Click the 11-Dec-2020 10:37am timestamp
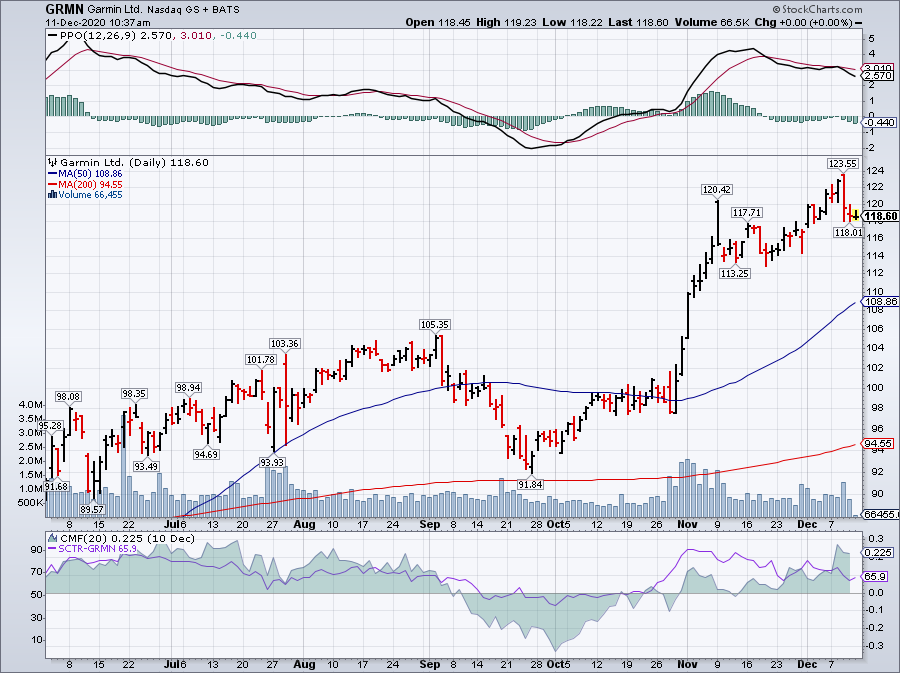The height and width of the screenshot is (673, 900). pos(98,23)
